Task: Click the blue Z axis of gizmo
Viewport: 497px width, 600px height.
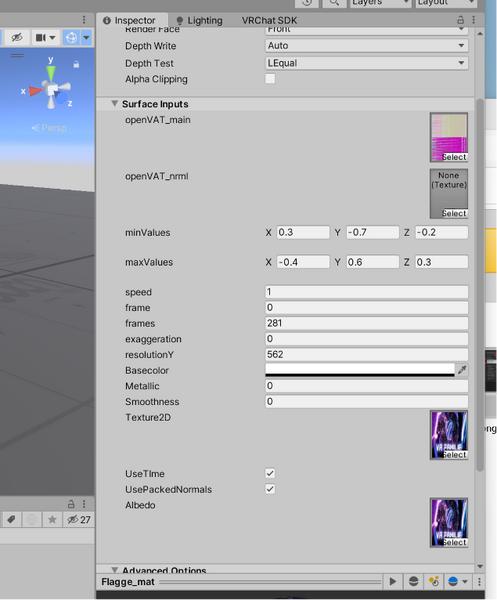Action: [x=61, y=98]
